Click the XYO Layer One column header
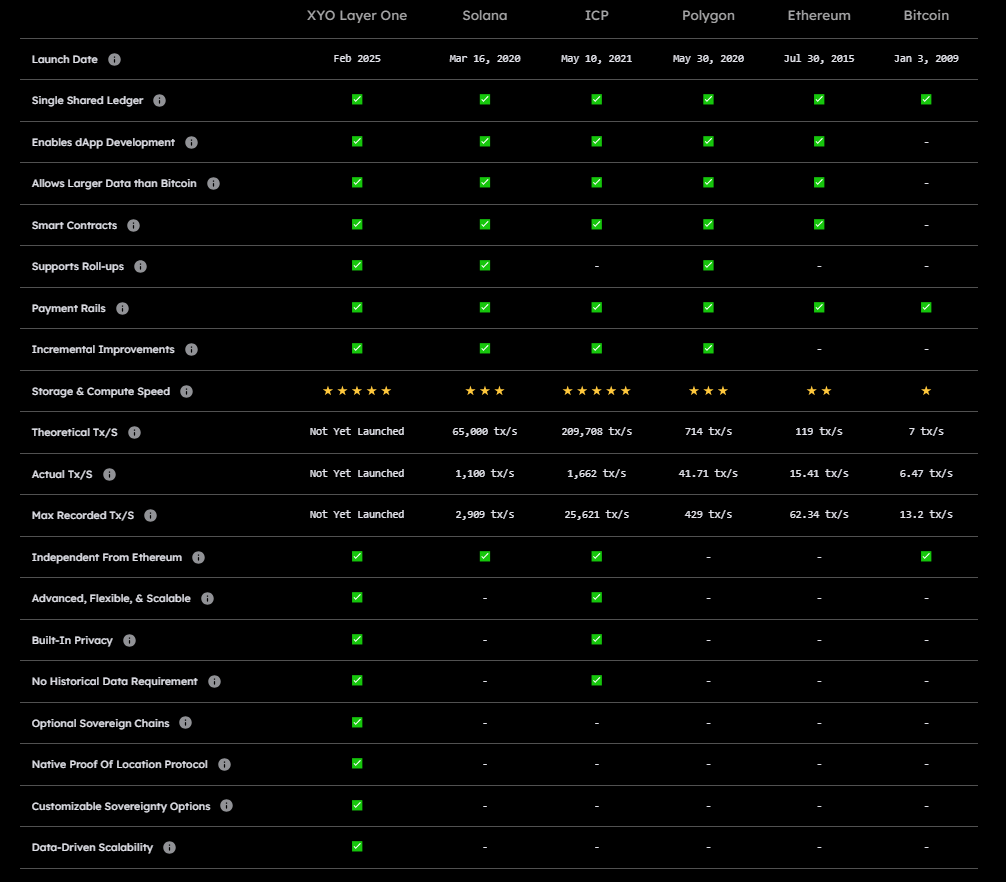1006x882 pixels. [x=357, y=15]
